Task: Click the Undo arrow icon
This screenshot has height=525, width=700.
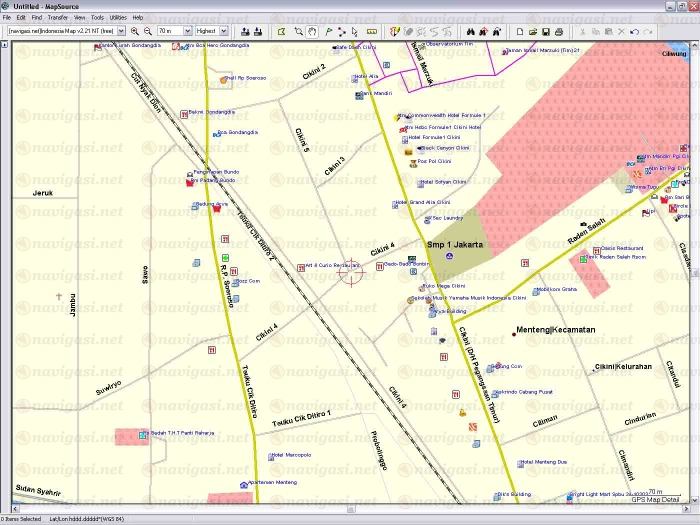Action: coord(635,31)
